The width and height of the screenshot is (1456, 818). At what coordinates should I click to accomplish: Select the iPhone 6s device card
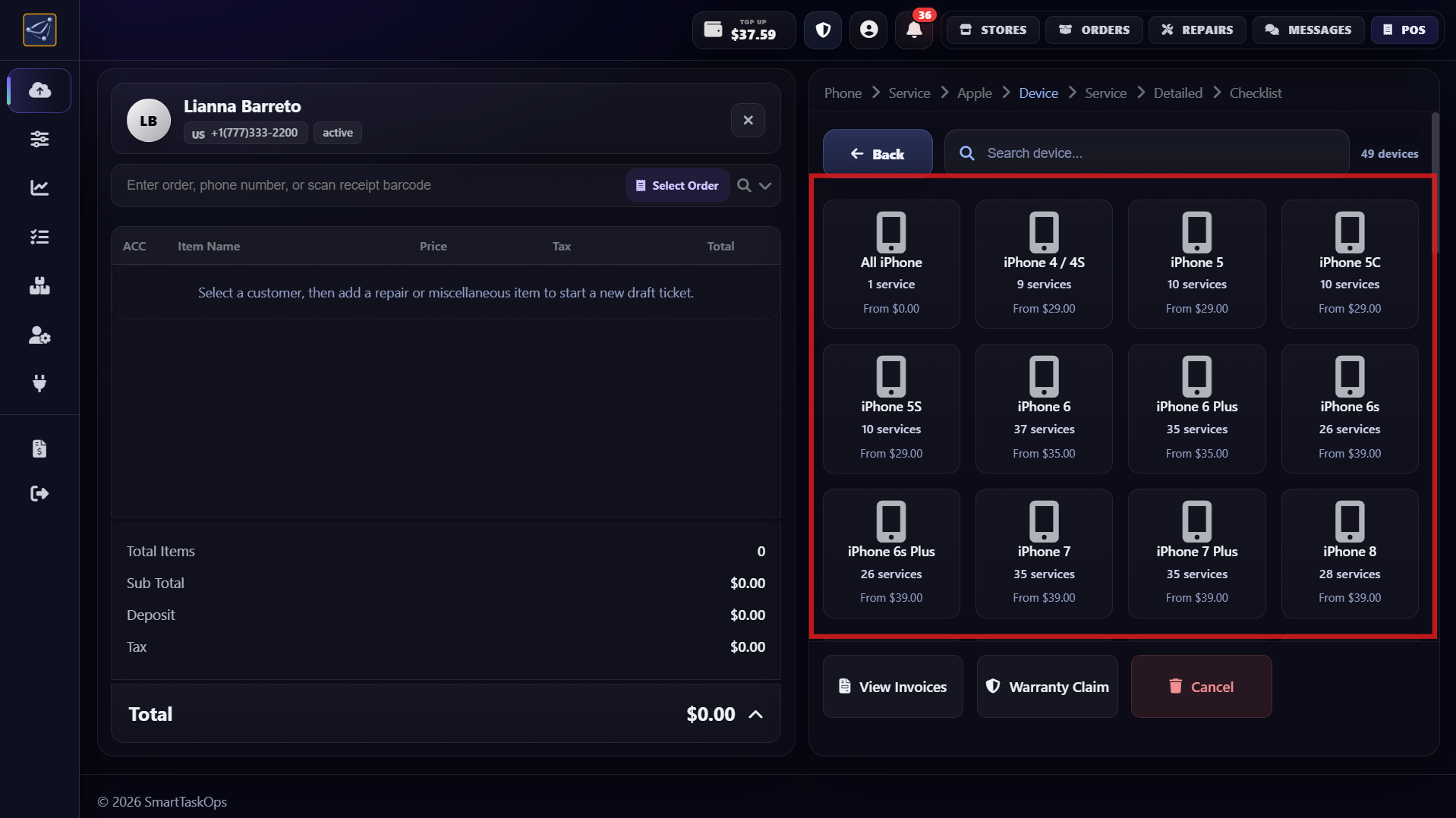coord(1350,409)
